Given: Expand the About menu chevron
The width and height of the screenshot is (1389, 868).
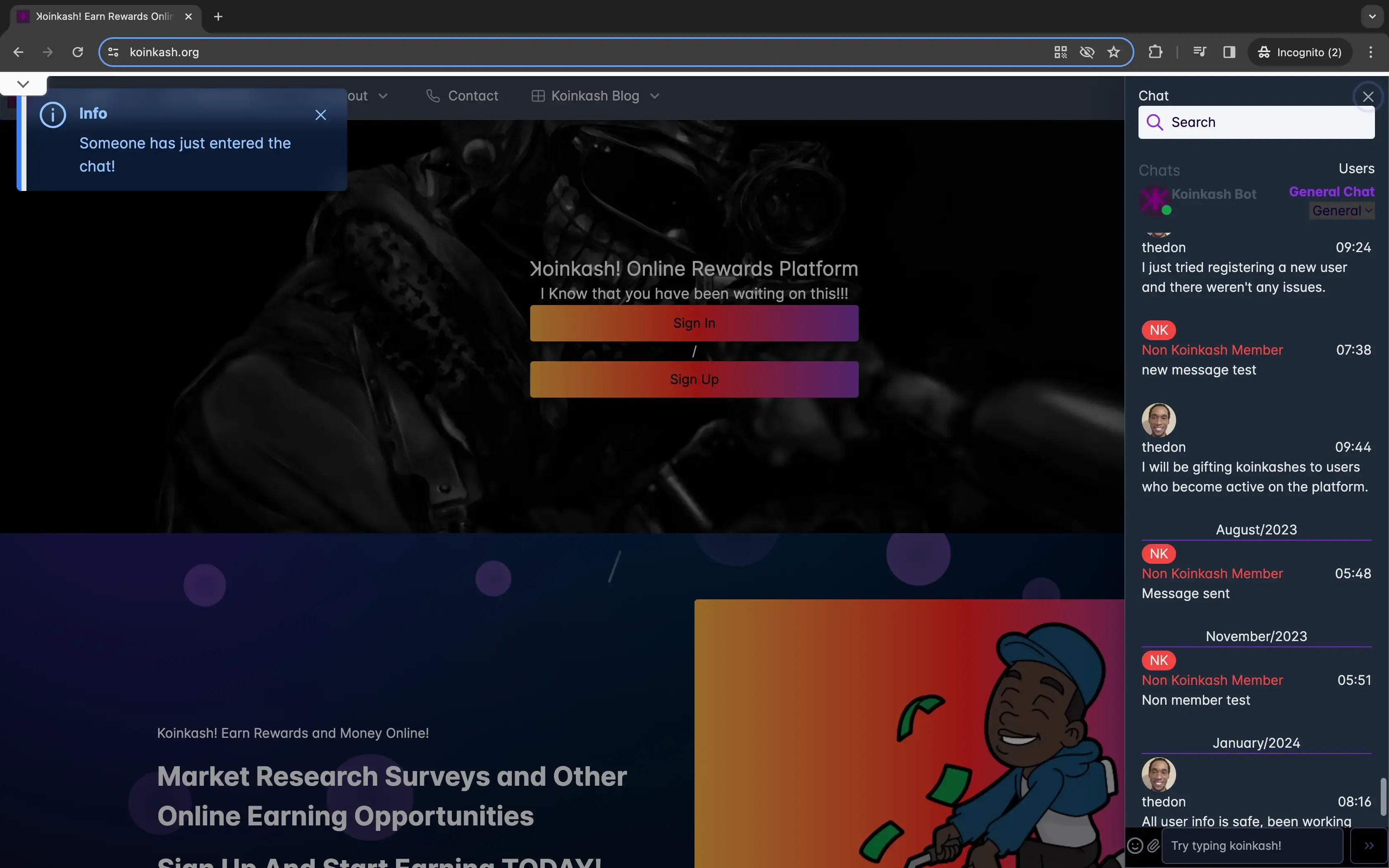Looking at the screenshot, I should coord(383,96).
